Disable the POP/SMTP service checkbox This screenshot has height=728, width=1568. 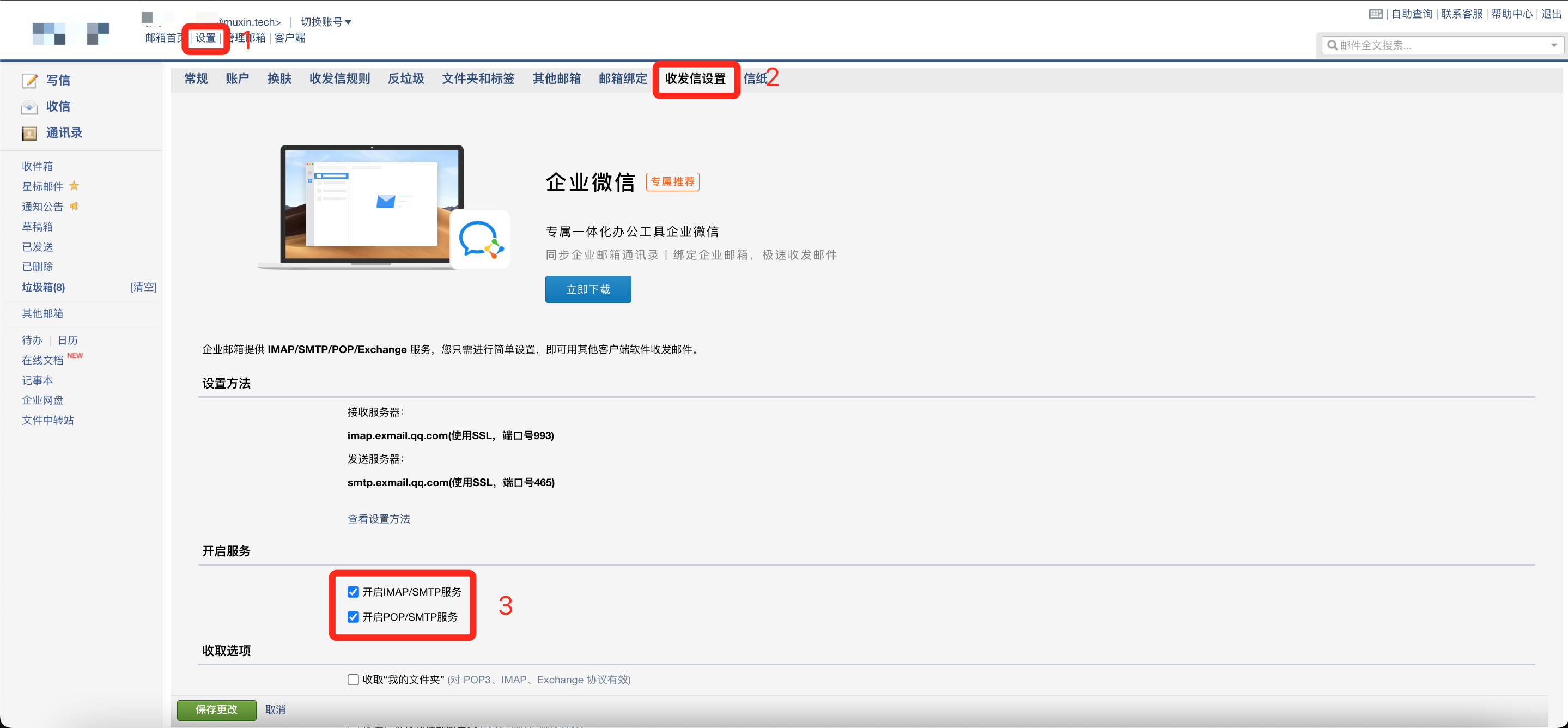[353, 617]
